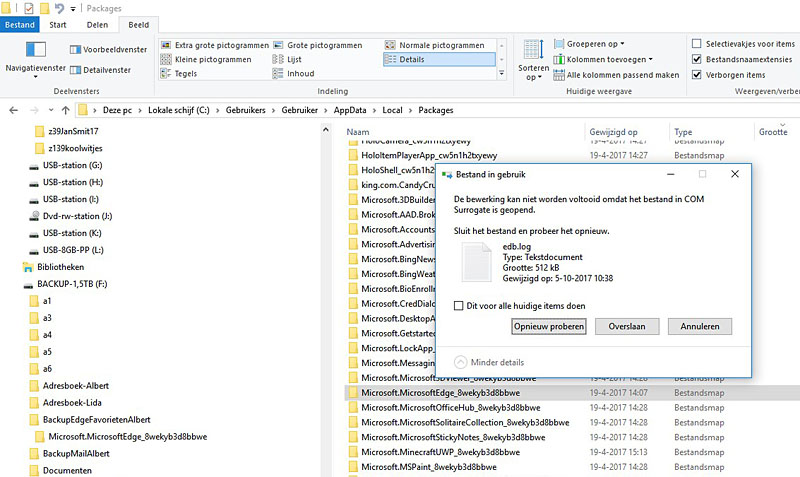The width and height of the screenshot is (800, 477).
Task: Click AppData breadcrumb in address bar
Action: point(350,110)
